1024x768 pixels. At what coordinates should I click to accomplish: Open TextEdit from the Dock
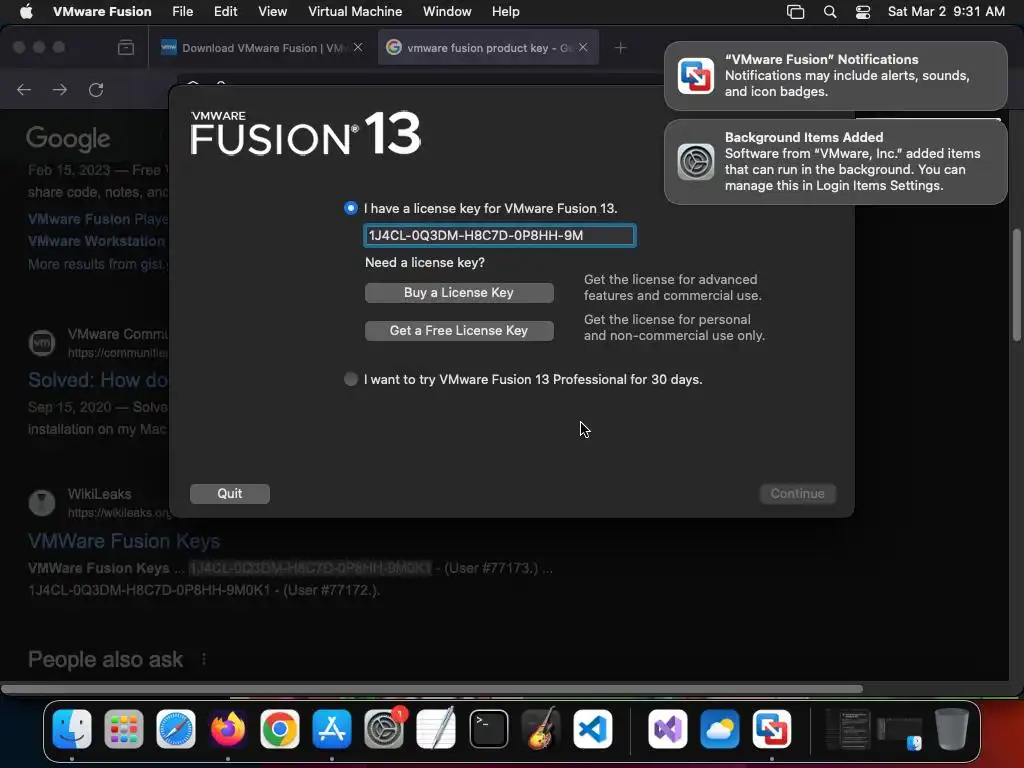click(x=436, y=729)
